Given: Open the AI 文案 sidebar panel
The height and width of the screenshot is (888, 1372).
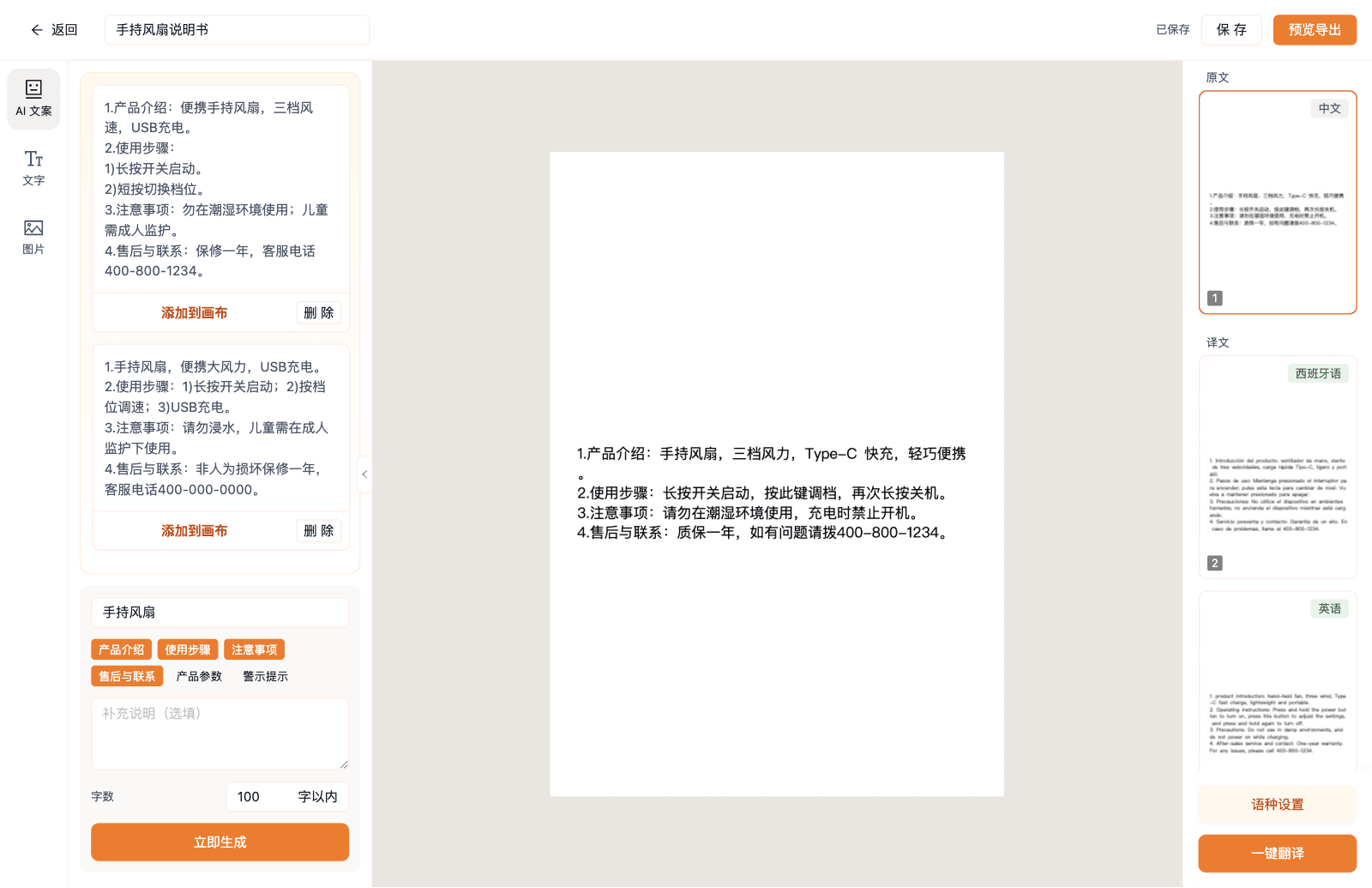Looking at the screenshot, I should click(x=33, y=99).
